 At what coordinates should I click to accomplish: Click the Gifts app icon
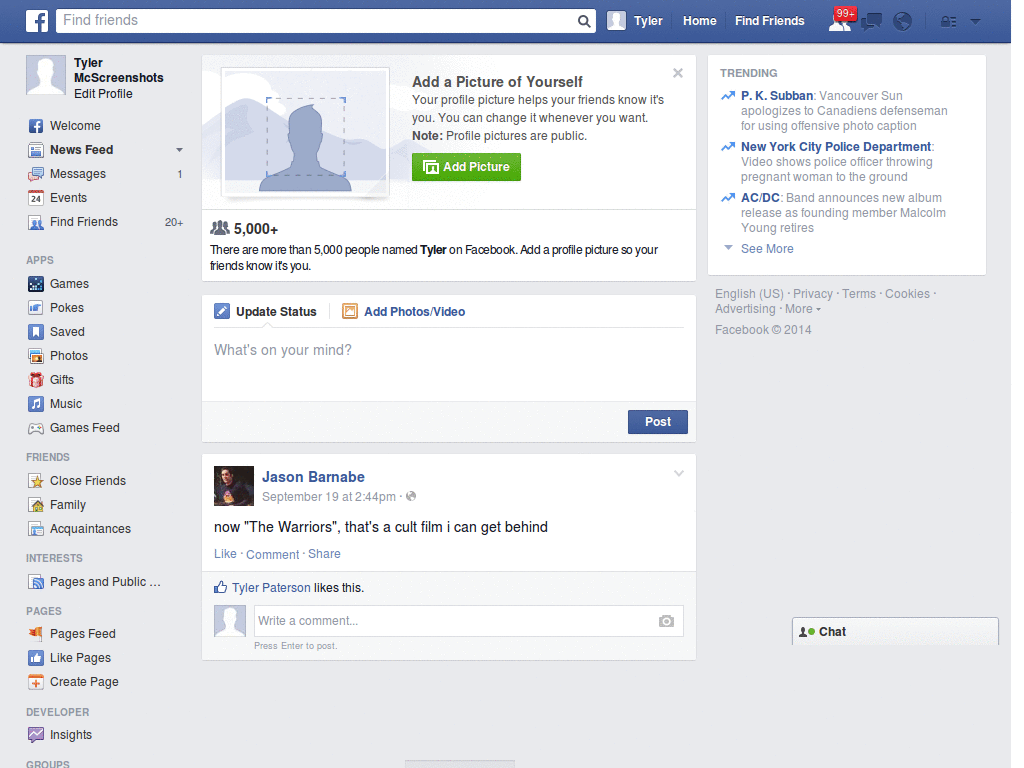pos(36,380)
